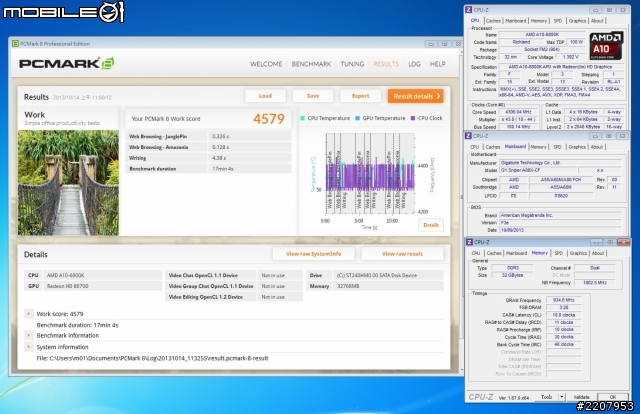Click the top CPU-Z window title icon
This screenshot has height=414, width=640.
469,10
